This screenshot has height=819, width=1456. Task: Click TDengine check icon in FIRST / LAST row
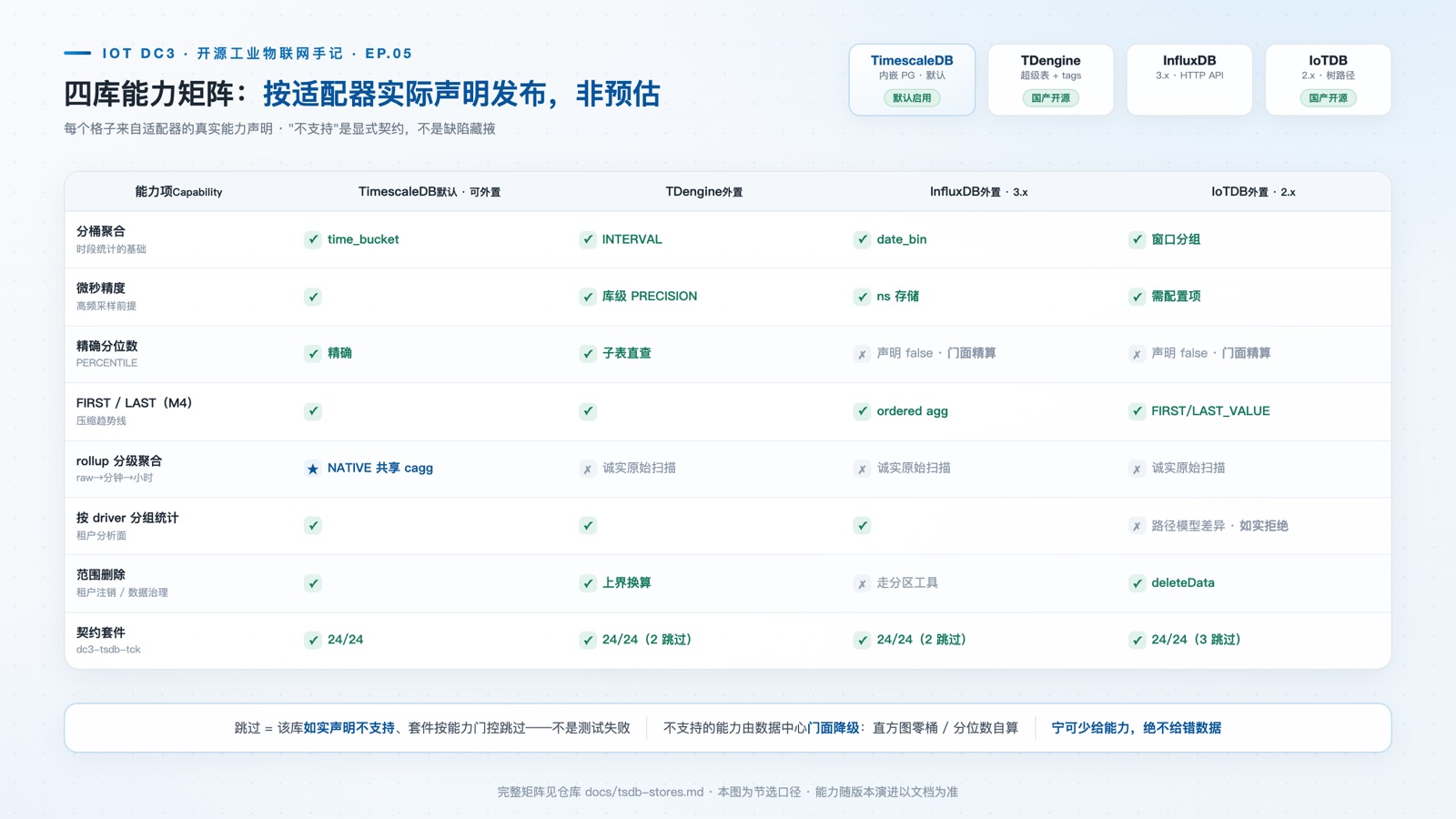coord(588,411)
